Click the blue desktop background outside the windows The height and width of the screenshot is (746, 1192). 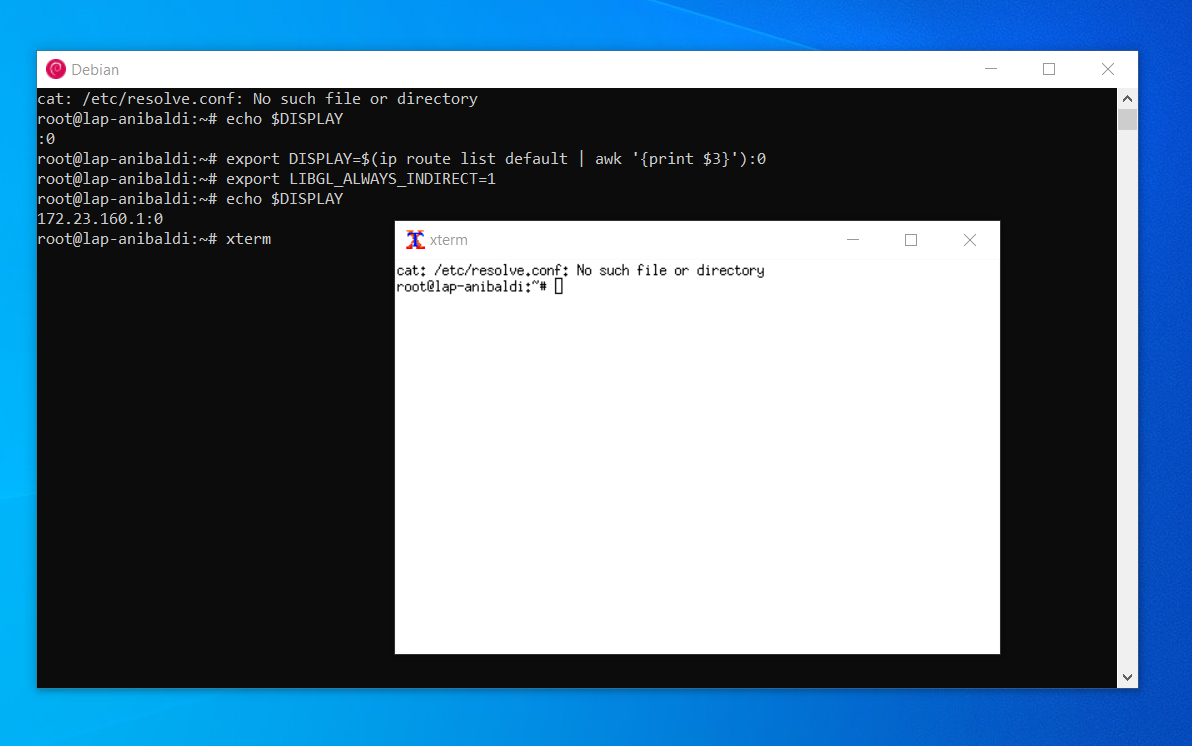[x=600, y=720]
